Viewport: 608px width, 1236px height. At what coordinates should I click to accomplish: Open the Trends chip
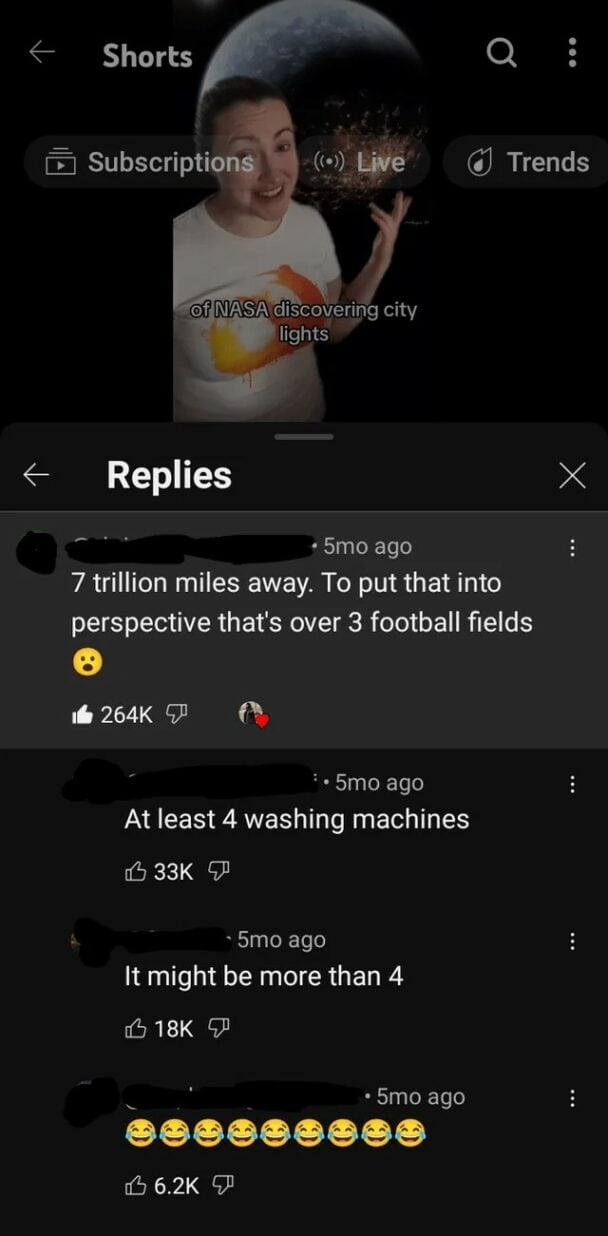point(529,161)
